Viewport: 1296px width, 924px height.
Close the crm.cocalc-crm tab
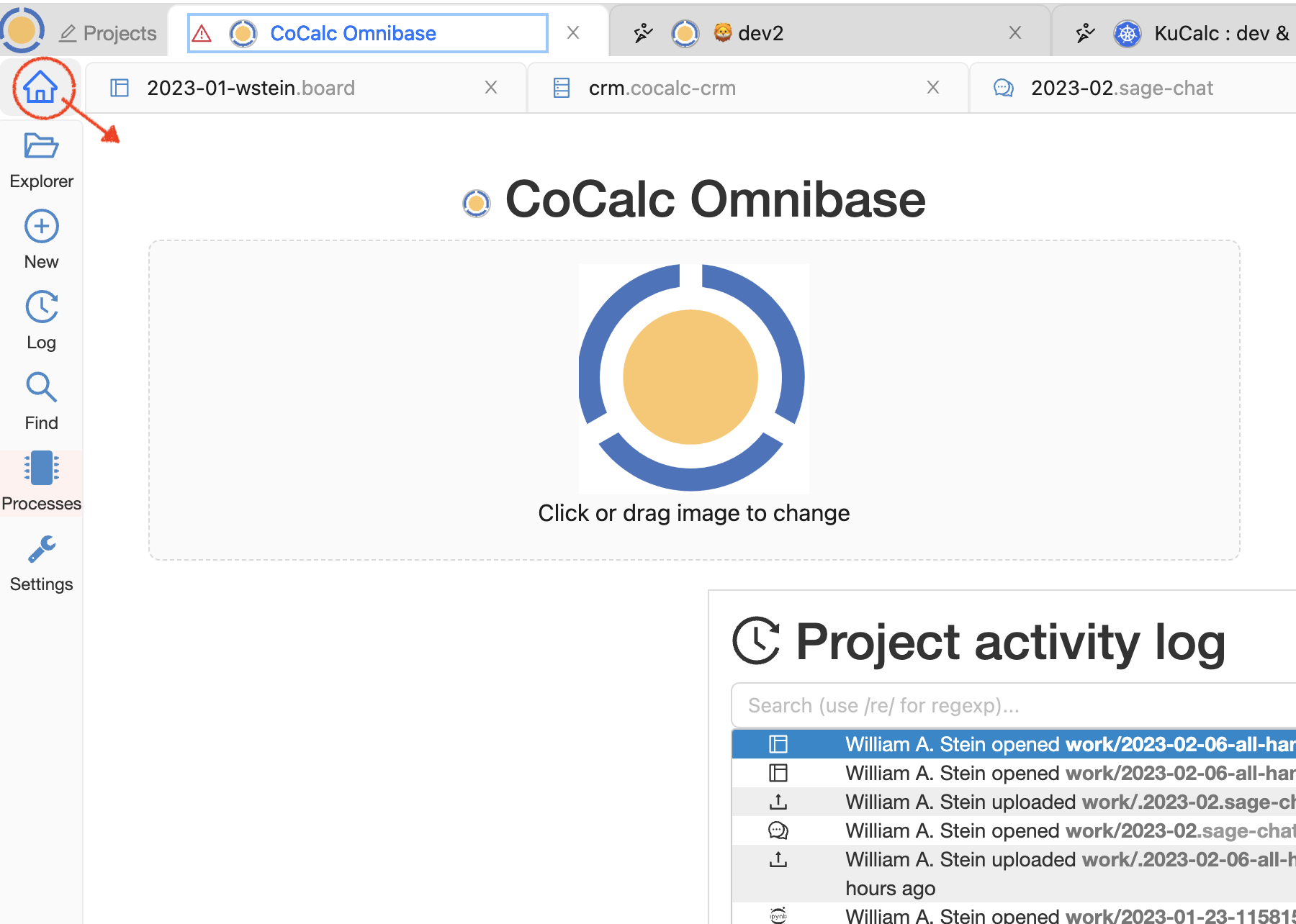[x=932, y=87]
